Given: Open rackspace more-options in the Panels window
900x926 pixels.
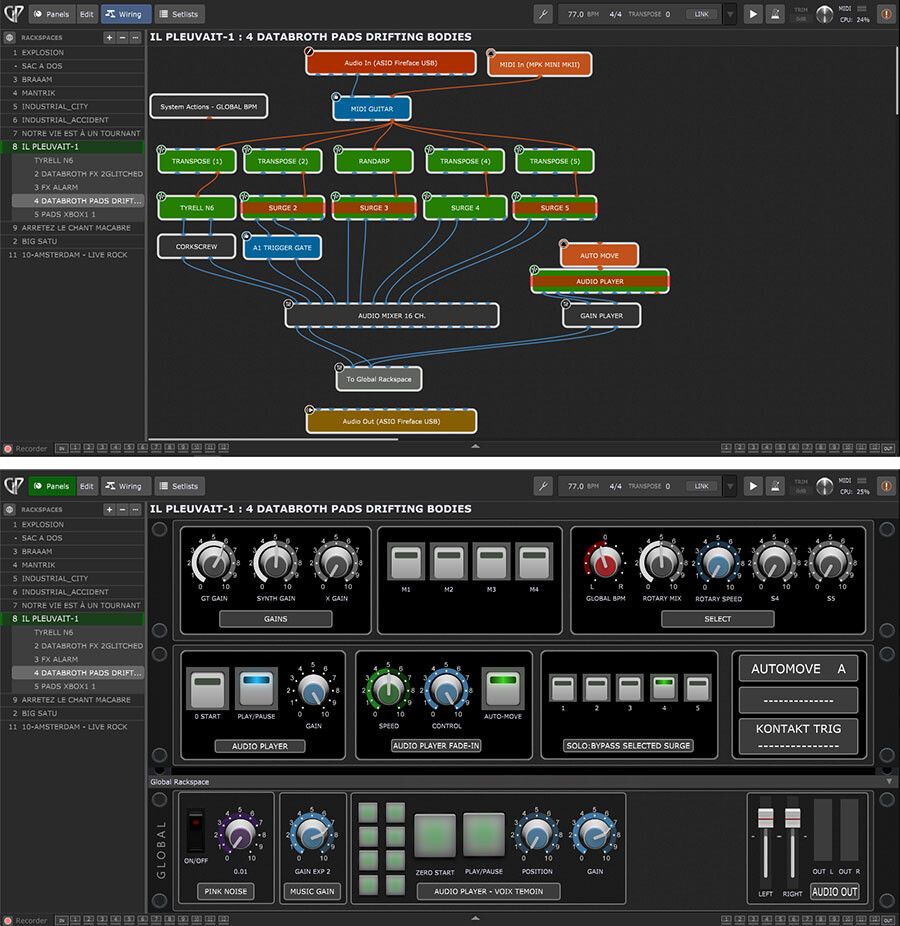Looking at the screenshot, I should click(x=135, y=509).
